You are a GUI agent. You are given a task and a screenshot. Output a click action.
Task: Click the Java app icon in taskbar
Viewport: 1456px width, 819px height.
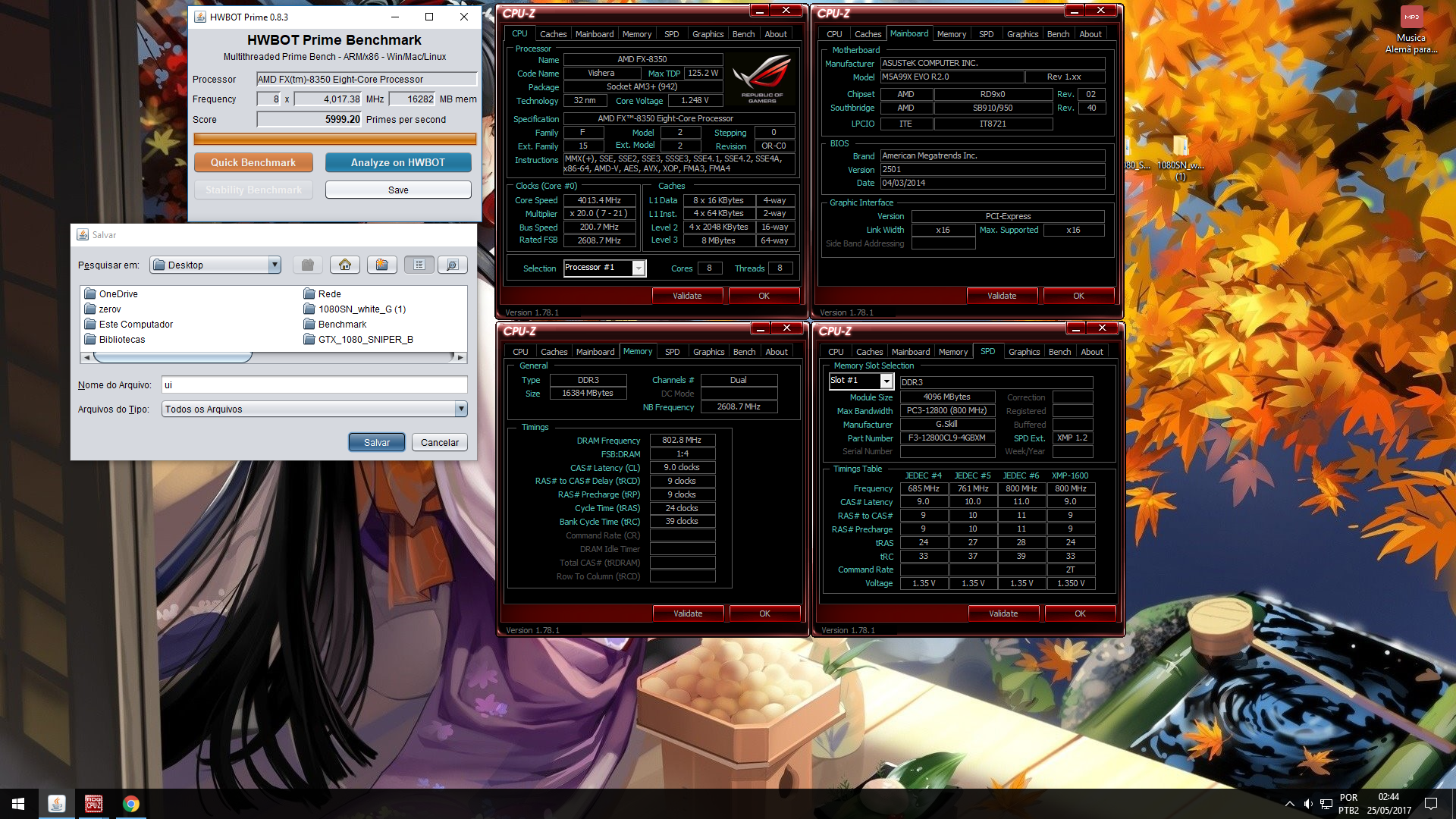pyautogui.click(x=56, y=804)
